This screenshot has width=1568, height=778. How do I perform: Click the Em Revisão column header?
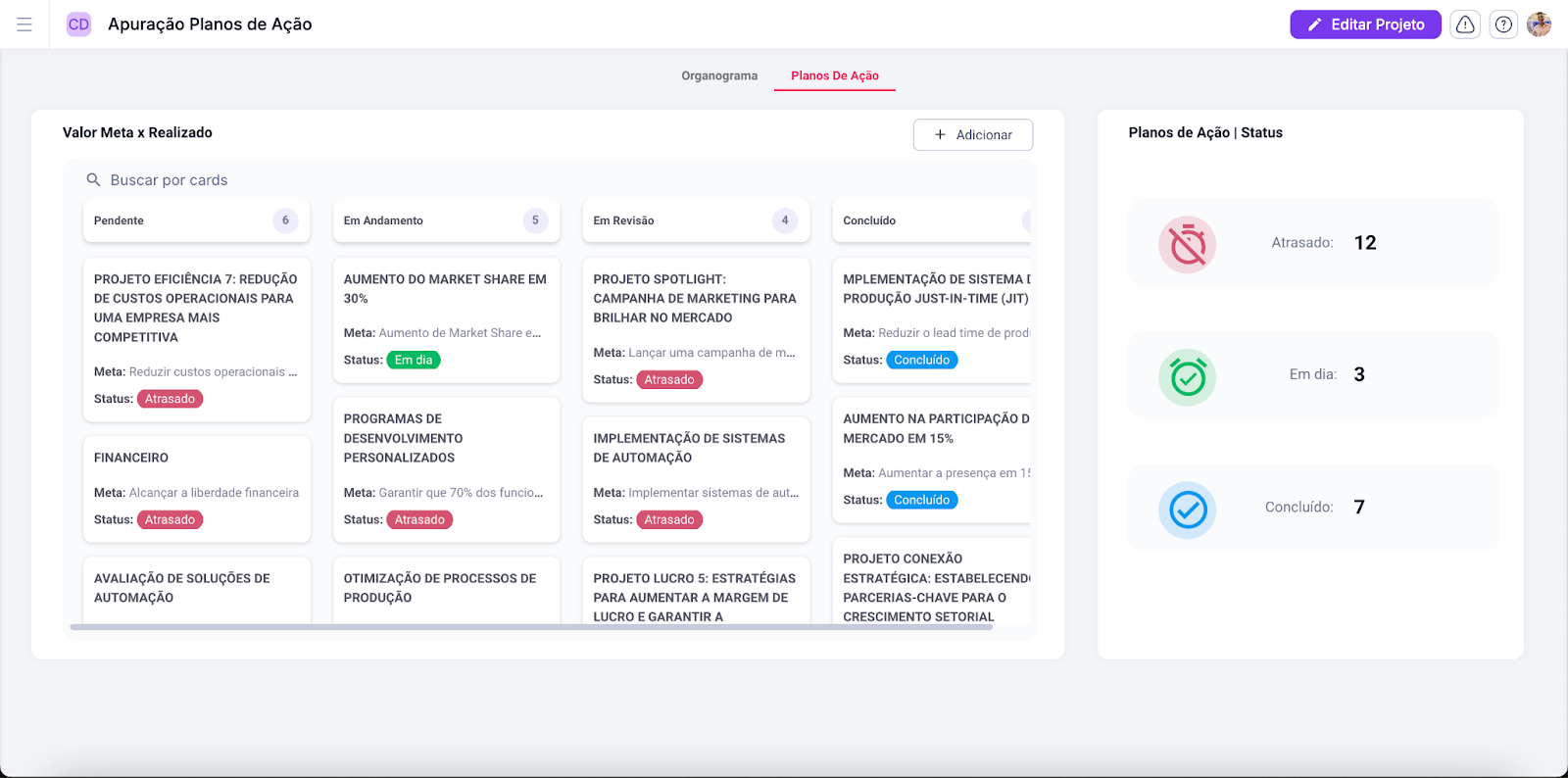pyautogui.click(x=676, y=220)
